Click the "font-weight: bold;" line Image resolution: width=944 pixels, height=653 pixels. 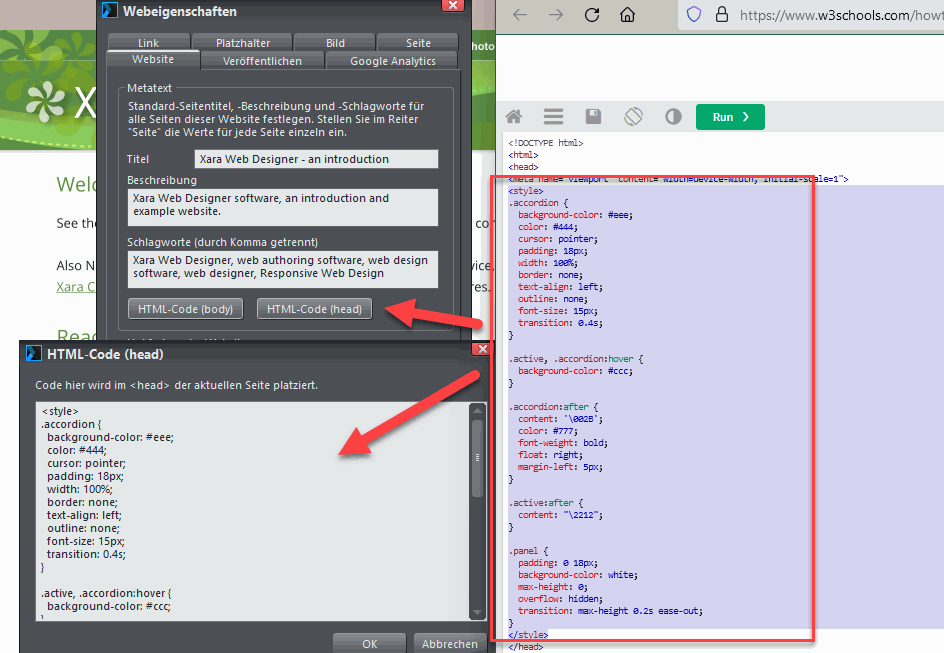click(x=563, y=443)
